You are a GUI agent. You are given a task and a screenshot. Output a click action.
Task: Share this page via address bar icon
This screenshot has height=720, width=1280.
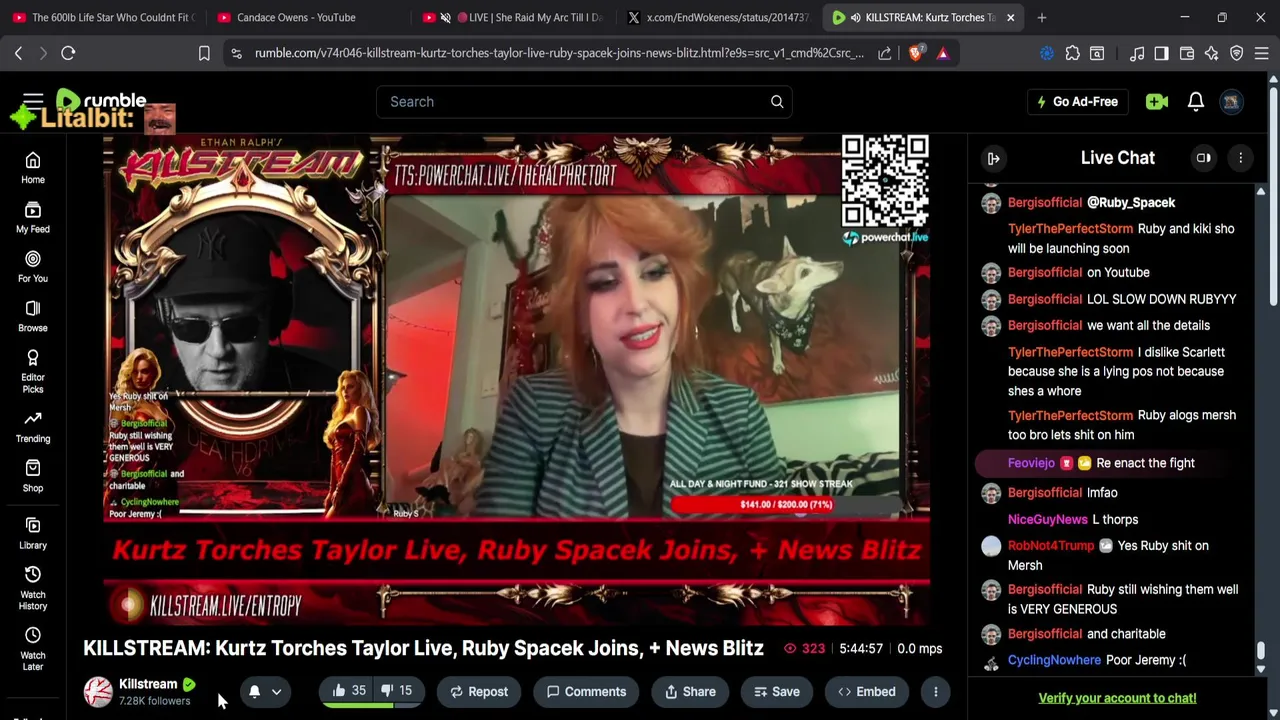[885, 53]
